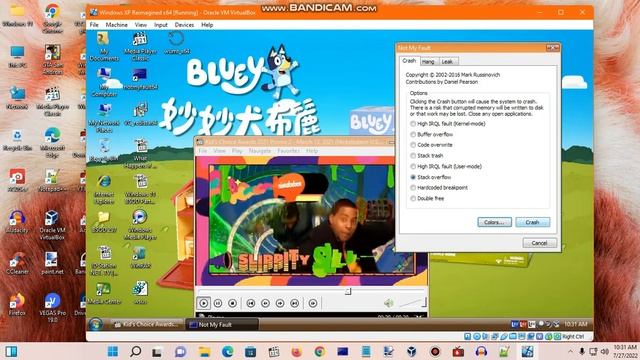Select High IRQL fault (User-mode) option
The image size is (640, 360).
tap(446, 167)
